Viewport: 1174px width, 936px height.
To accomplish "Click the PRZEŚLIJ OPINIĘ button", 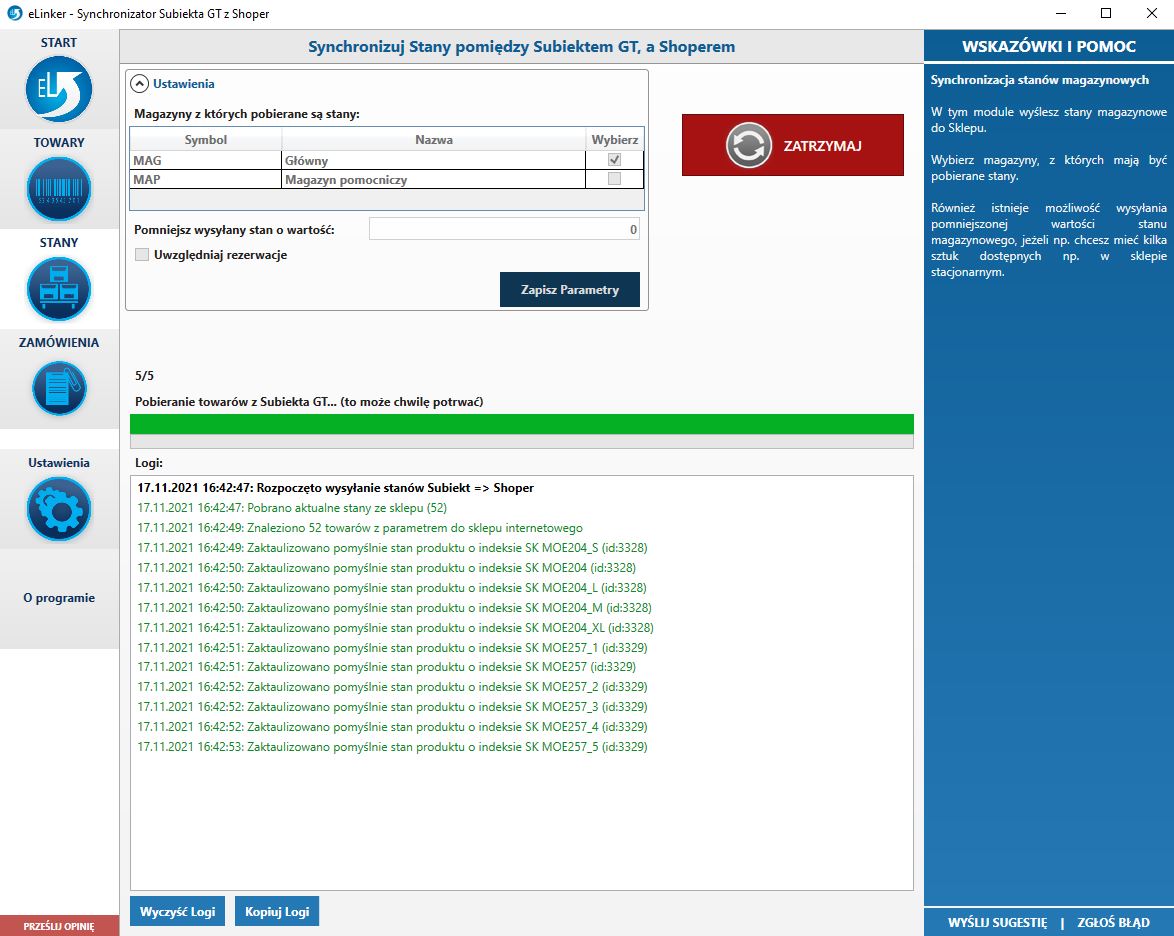I will coord(59,926).
